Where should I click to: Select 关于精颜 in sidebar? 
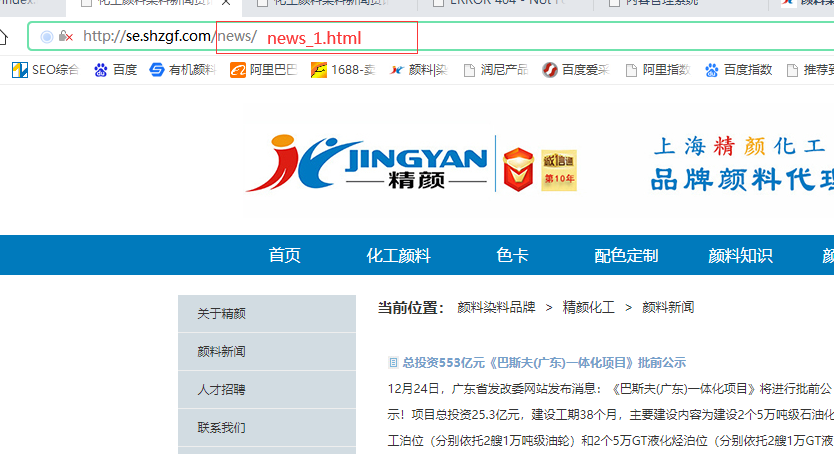pyautogui.click(x=267, y=314)
